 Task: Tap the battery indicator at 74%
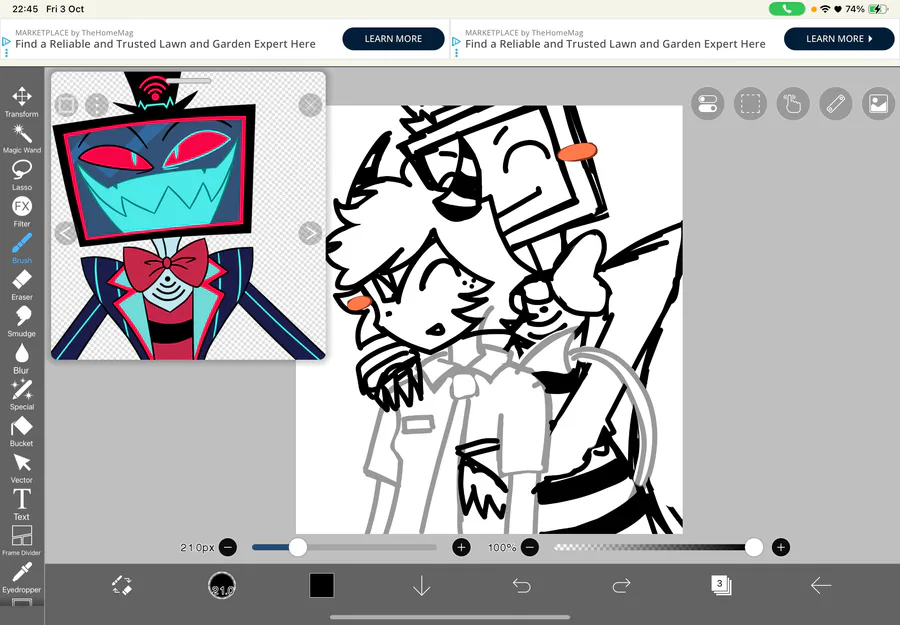(877, 9)
